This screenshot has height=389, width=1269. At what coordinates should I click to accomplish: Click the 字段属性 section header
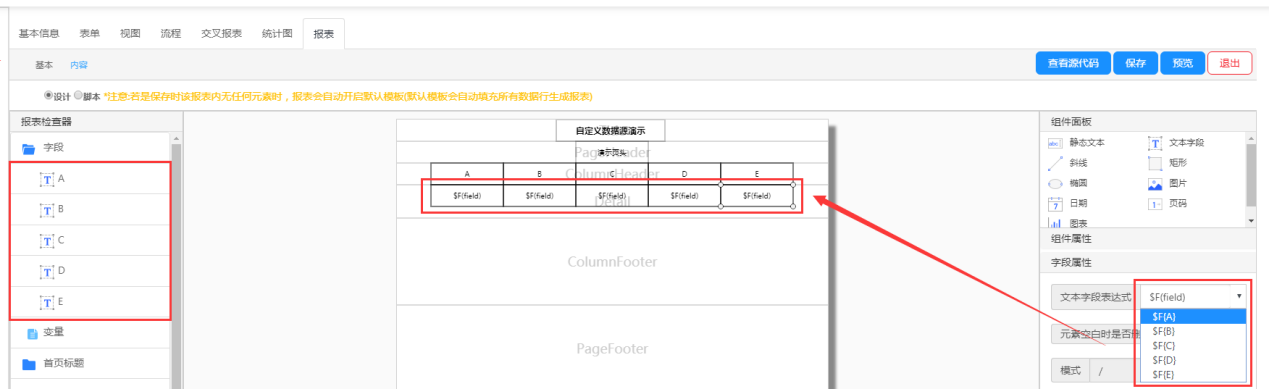(1147, 262)
